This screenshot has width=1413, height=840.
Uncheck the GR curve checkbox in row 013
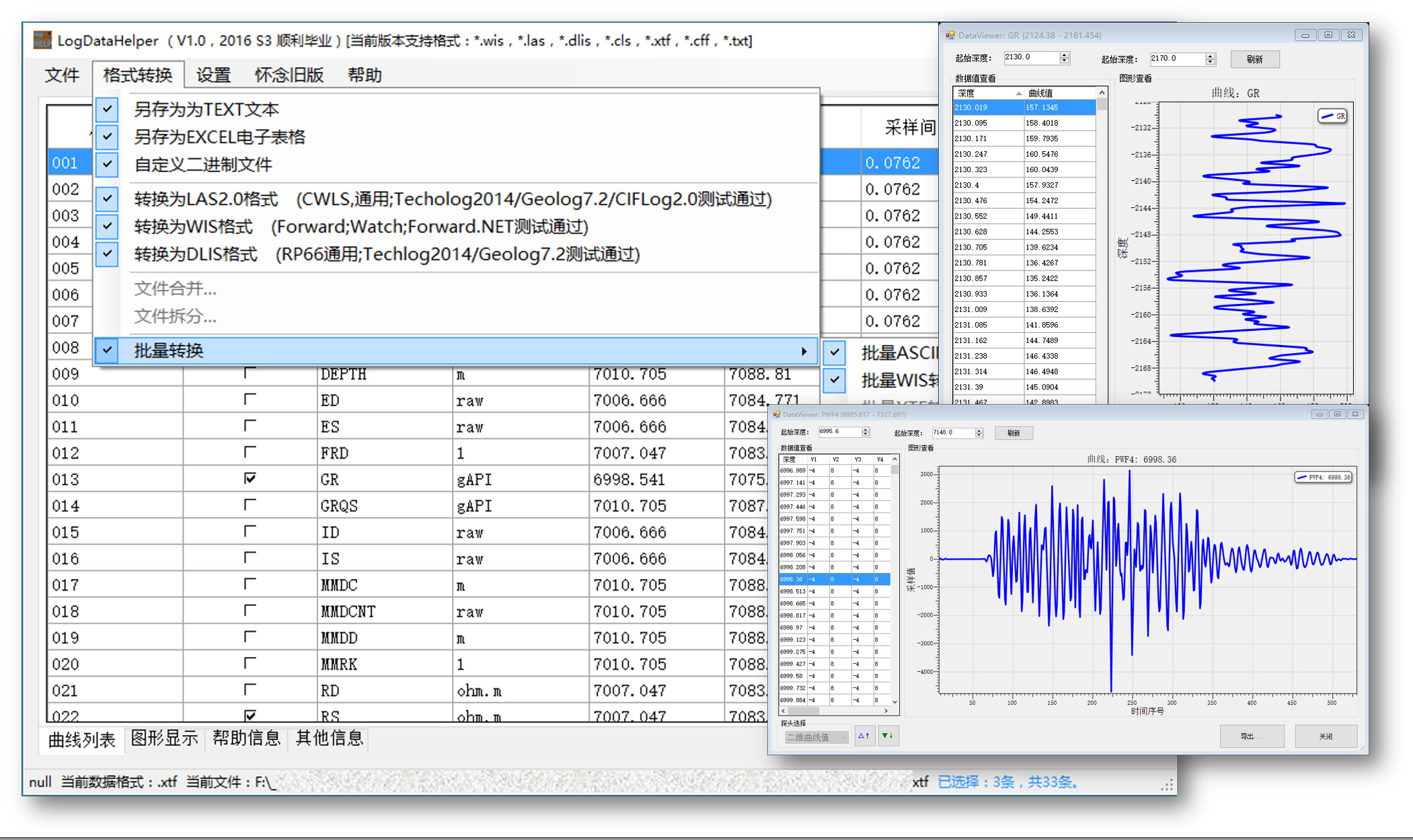pos(250,478)
